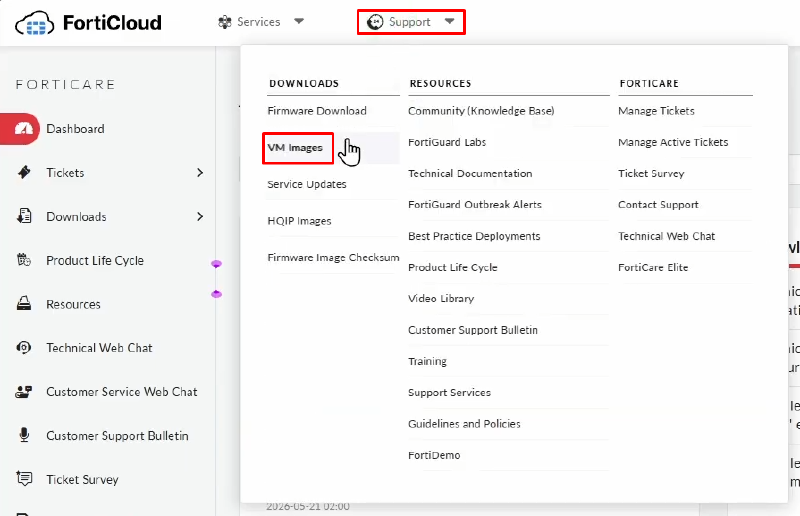Open Customer Support Bulletin label in sidebar
This screenshot has height=516, width=800.
pos(117,436)
